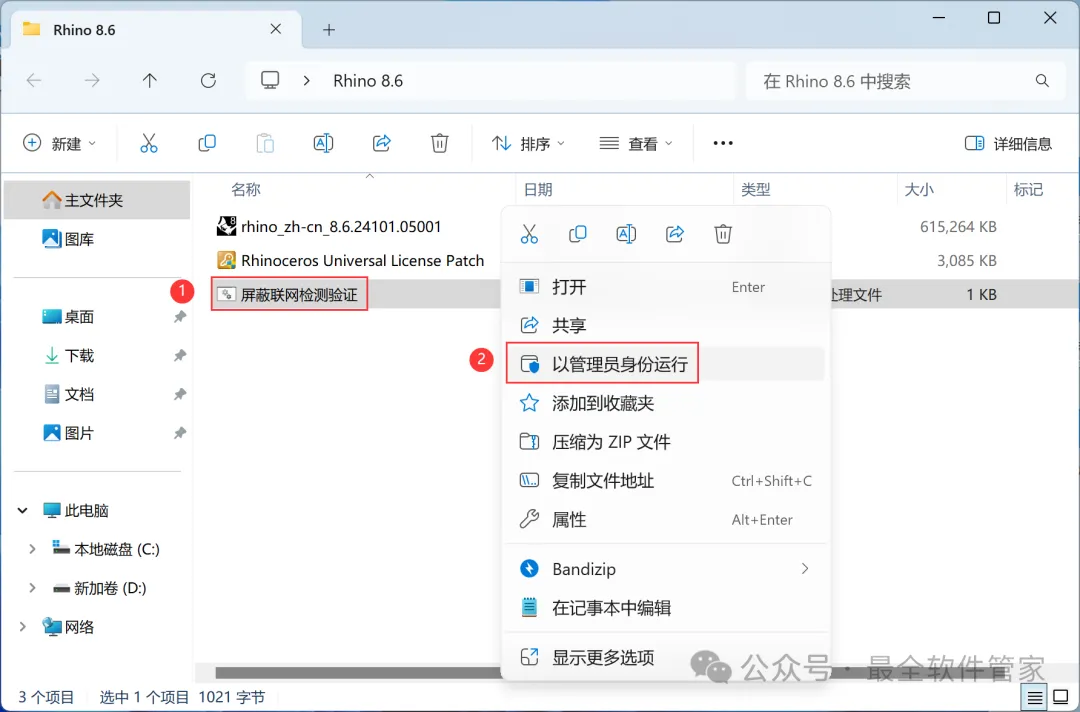Click the Paste icon in the Explorer toolbar
The width and height of the screenshot is (1080, 712).
[x=265, y=143]
